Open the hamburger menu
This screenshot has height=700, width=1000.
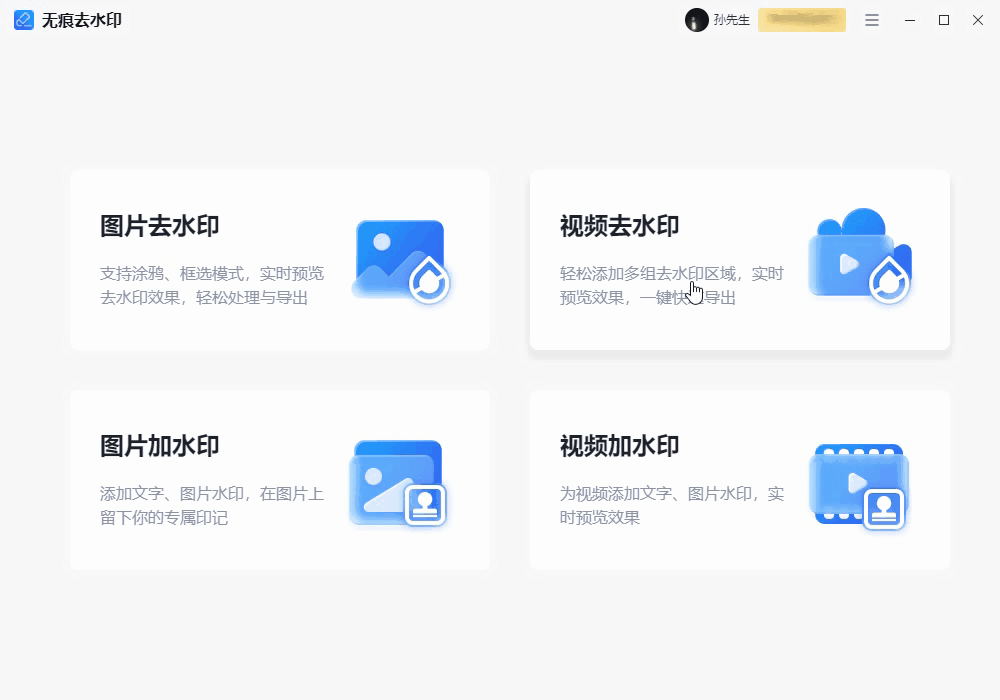871,19
